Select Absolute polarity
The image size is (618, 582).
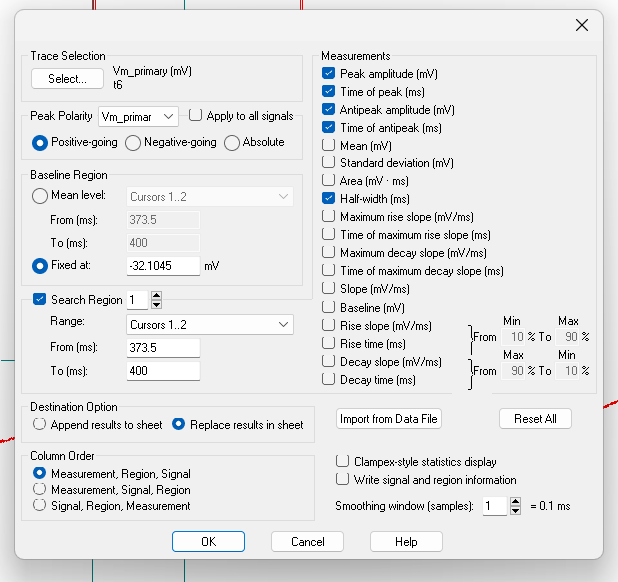click(x=232, y=143)
